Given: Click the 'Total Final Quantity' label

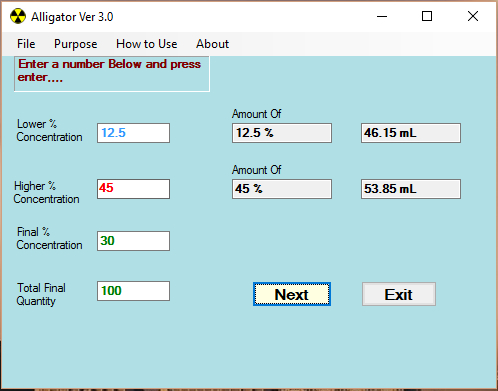Looking at the screenshot, I should coord(41,294).
